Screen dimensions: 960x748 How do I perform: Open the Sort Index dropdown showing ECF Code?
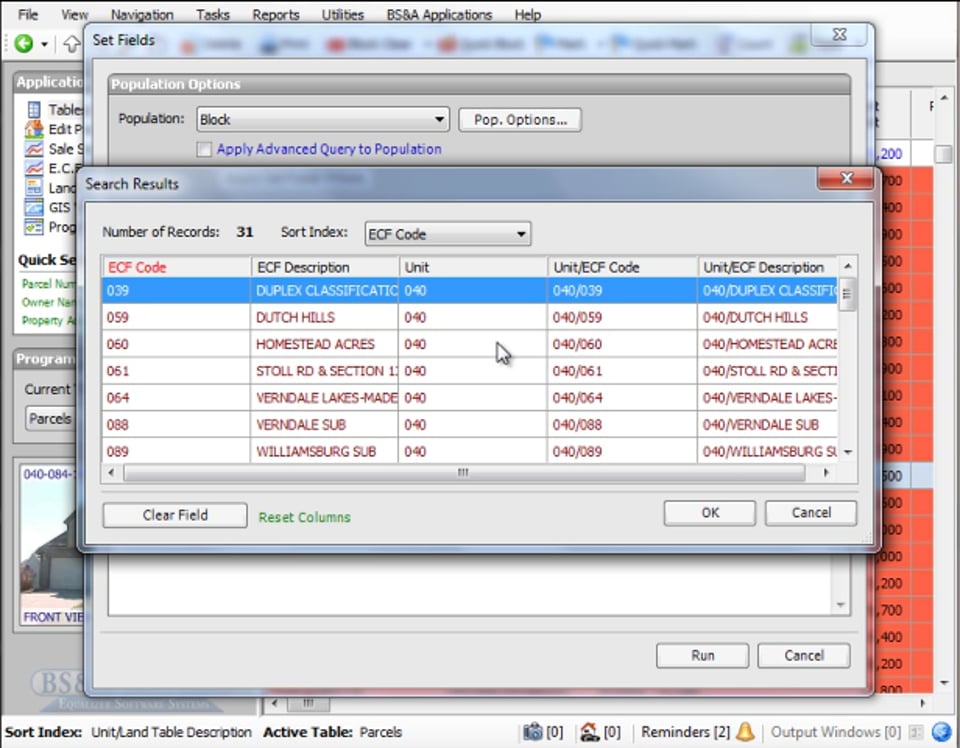pos(448,234)
